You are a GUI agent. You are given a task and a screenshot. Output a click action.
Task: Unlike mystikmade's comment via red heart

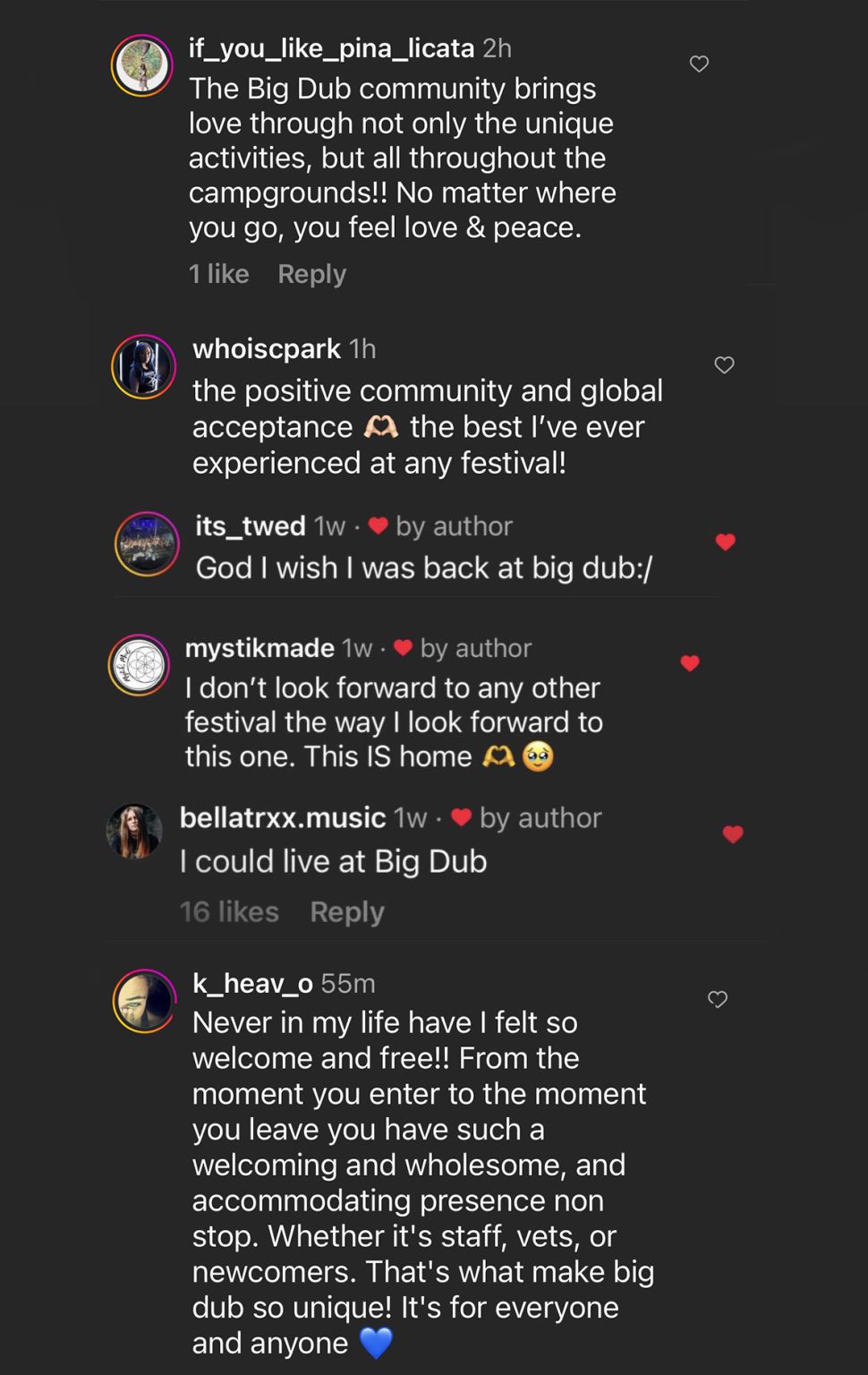689,663
